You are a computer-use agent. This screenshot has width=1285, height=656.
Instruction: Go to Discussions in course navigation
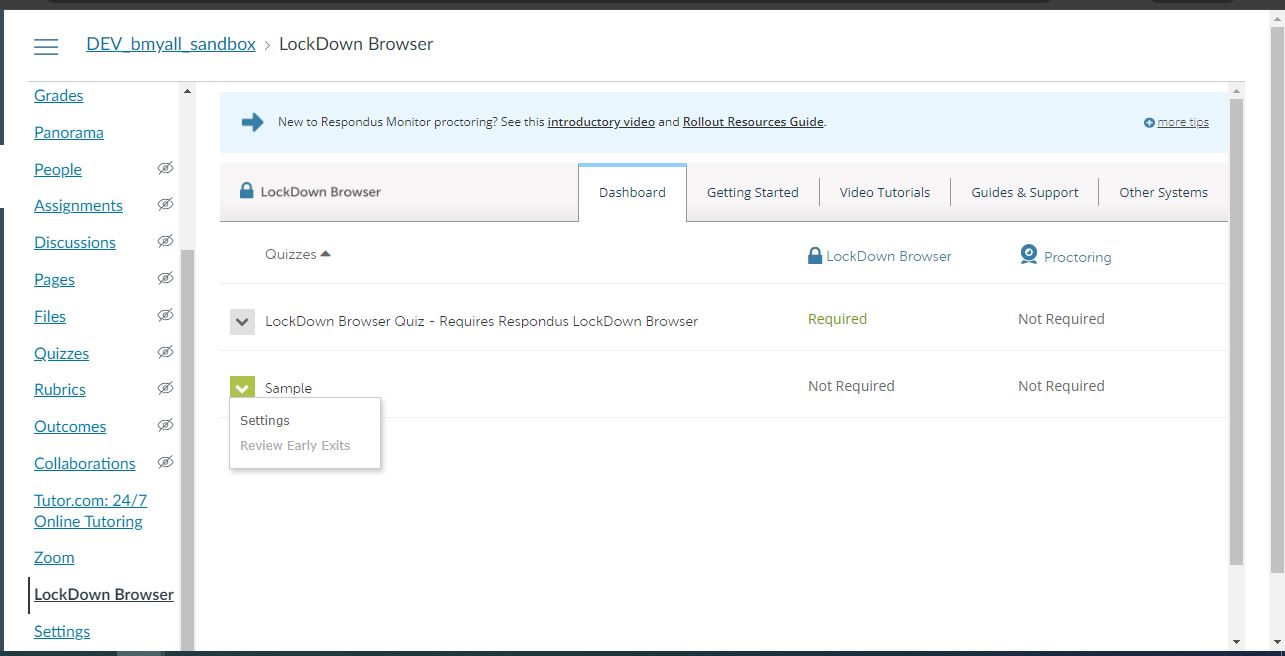[x=75, y=243]
